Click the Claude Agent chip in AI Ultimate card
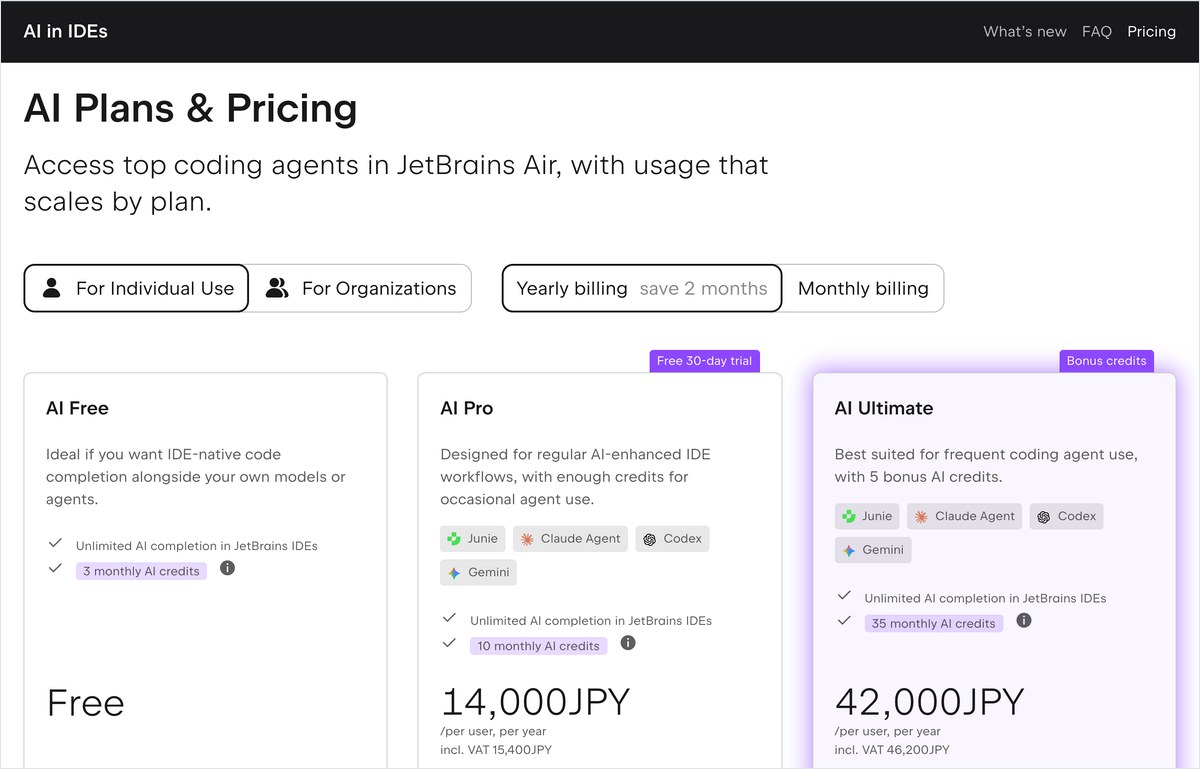The width and height of the screenshot is (1200, 769). (965, 516)
